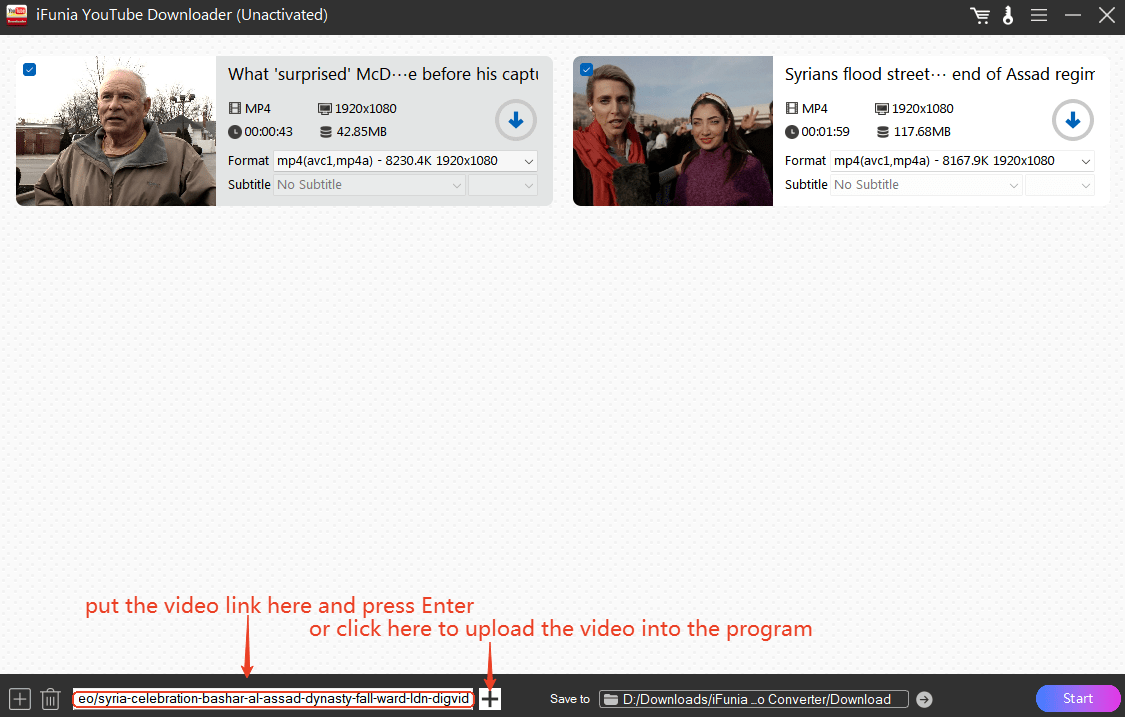1125x717 pixels.
Task: Click the add task icon at bottom-left
Action: (x=20, y=699)
